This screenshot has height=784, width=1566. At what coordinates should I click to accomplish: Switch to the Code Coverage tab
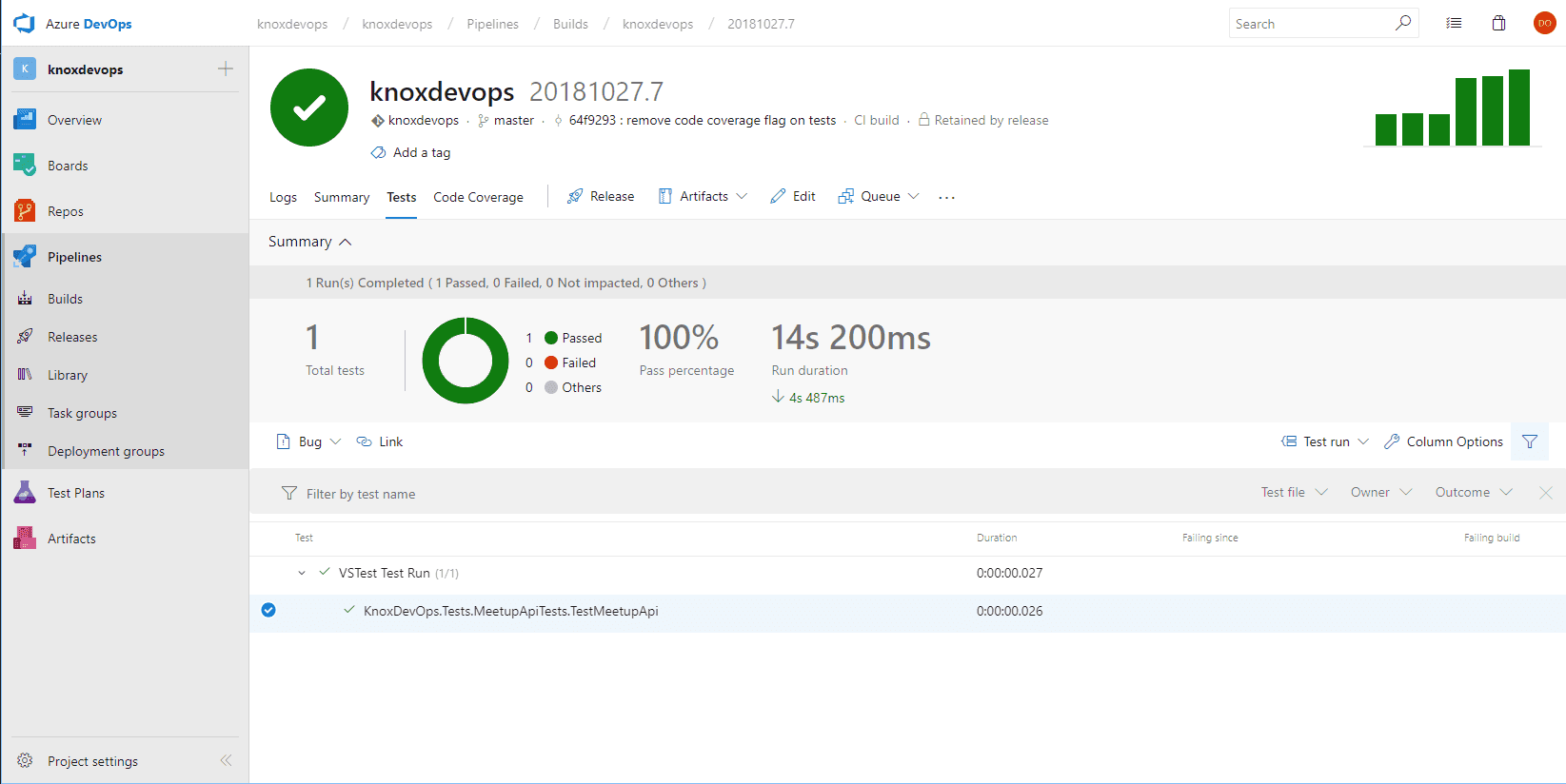point(478,197)
